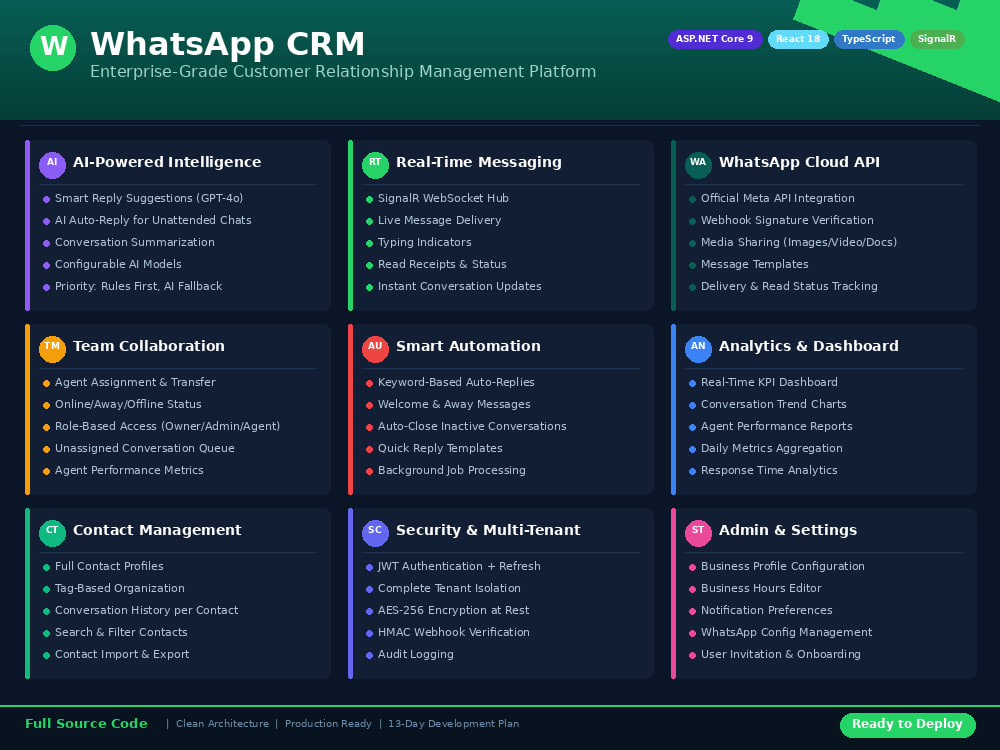The image size is (1000, 750).
Task: Click JWT Authentication + Refresh item
Action: point(459,566)
